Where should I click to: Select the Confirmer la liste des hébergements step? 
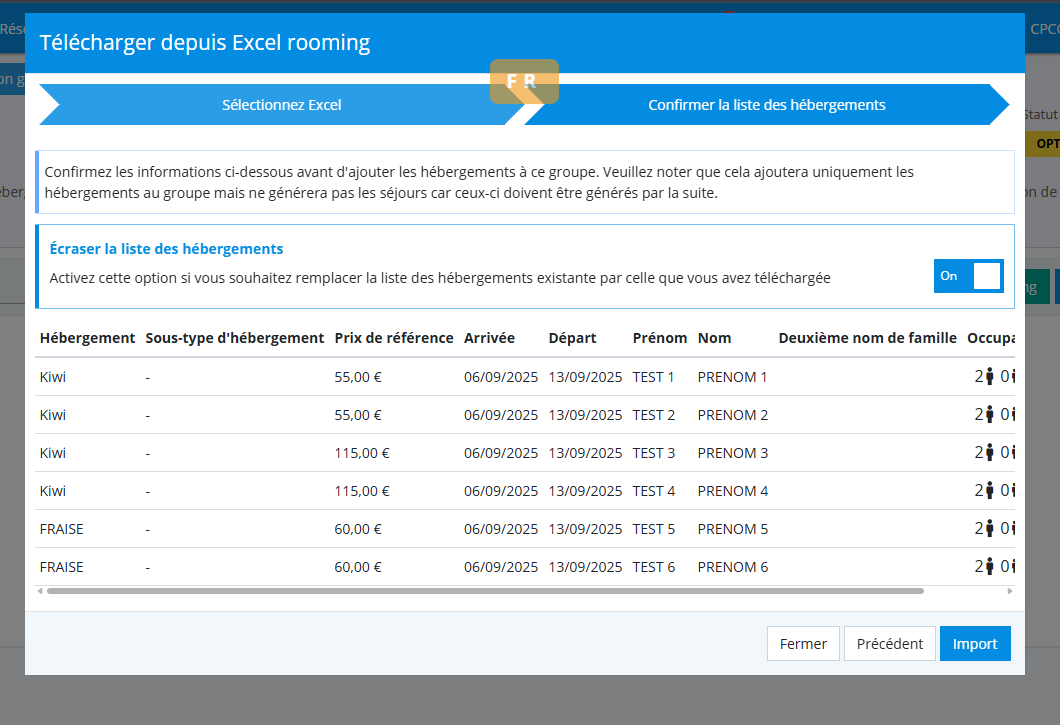click(766, 105)
